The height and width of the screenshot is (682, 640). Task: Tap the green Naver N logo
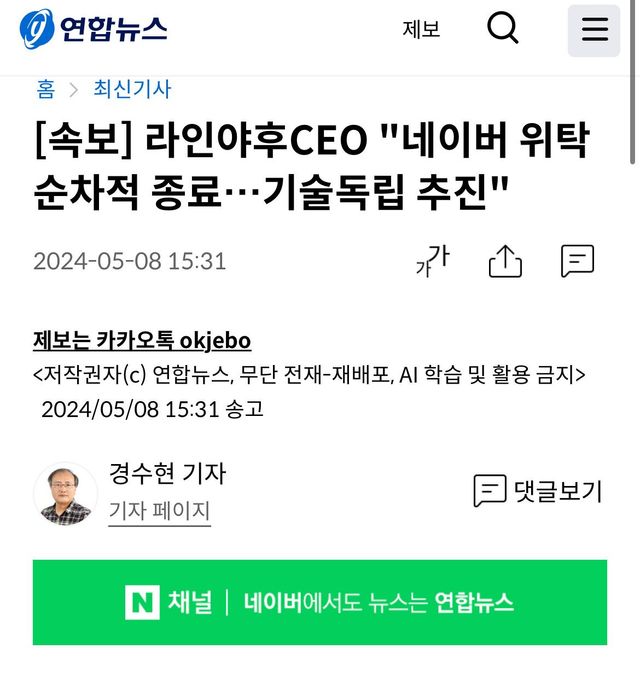click(142, 602)
